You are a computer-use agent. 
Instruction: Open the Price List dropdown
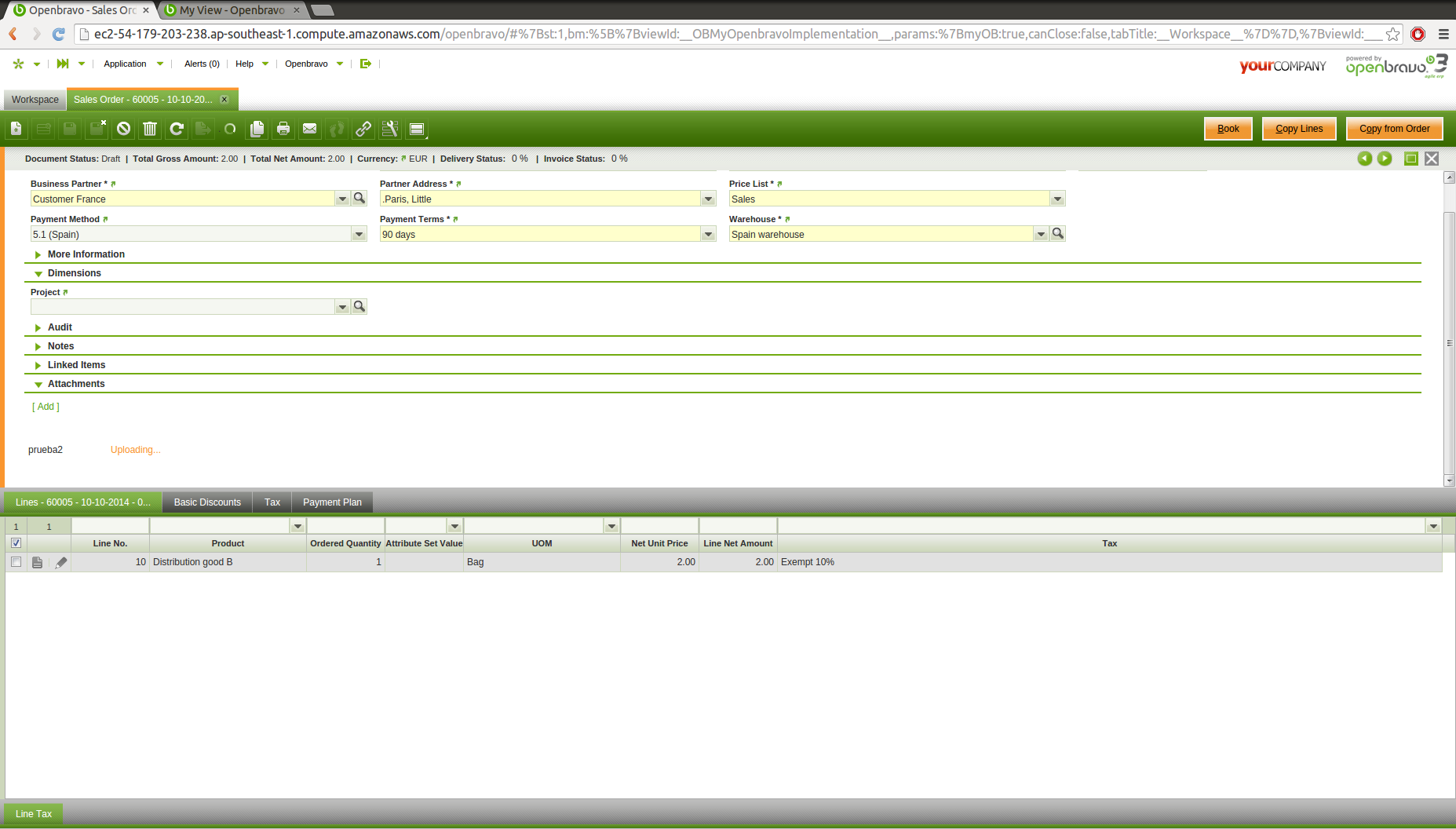[x=1057, y=199]
